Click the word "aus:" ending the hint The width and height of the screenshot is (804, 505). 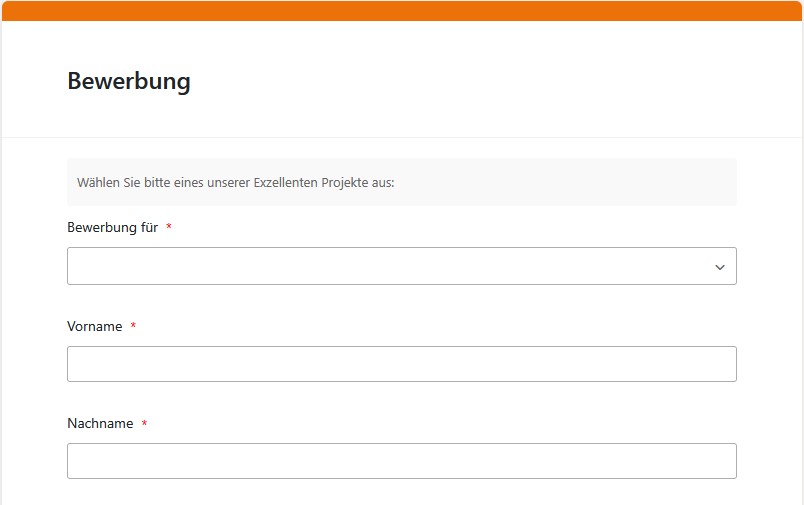[383, 183]
